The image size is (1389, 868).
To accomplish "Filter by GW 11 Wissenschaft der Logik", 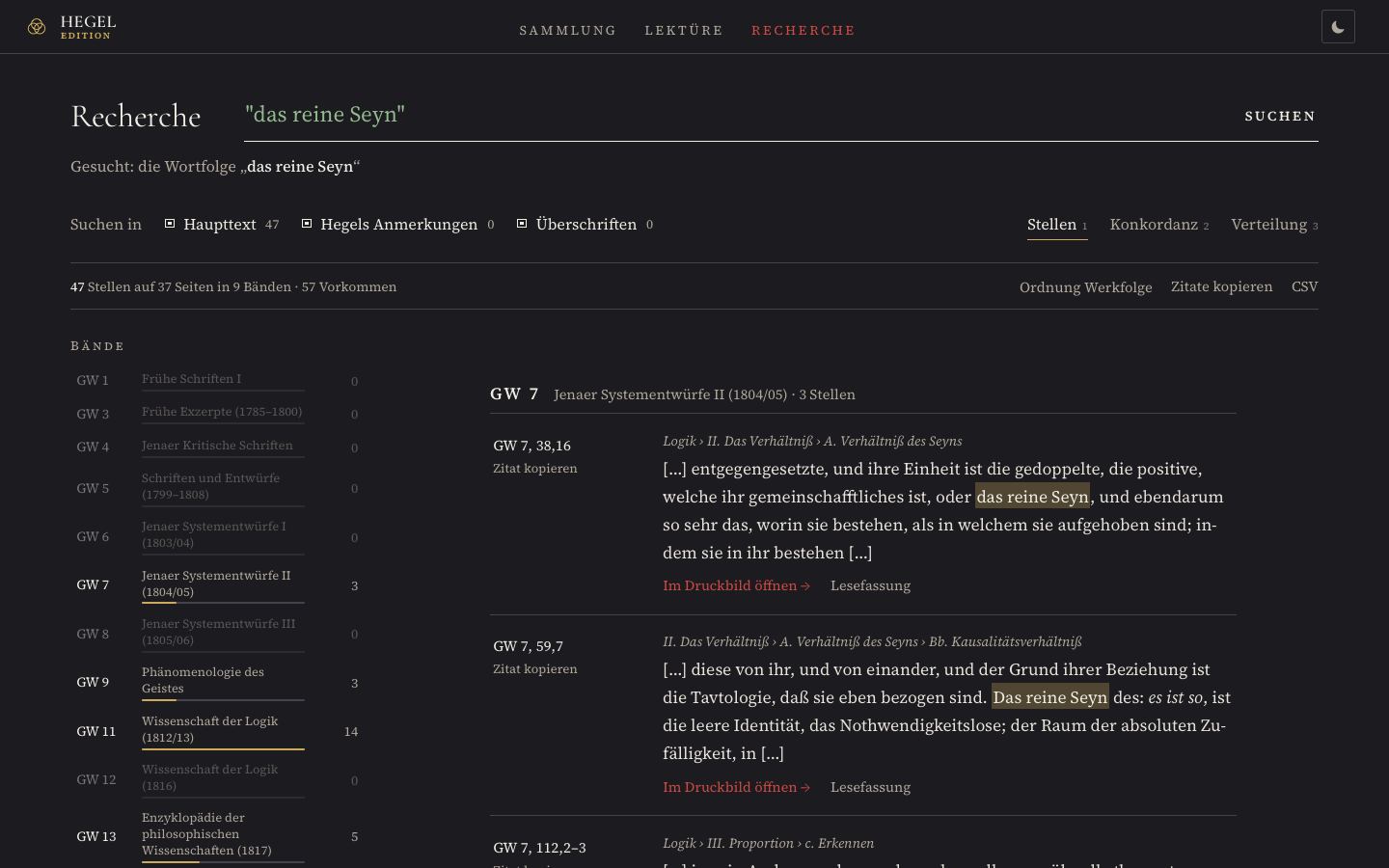I will 218,731.
